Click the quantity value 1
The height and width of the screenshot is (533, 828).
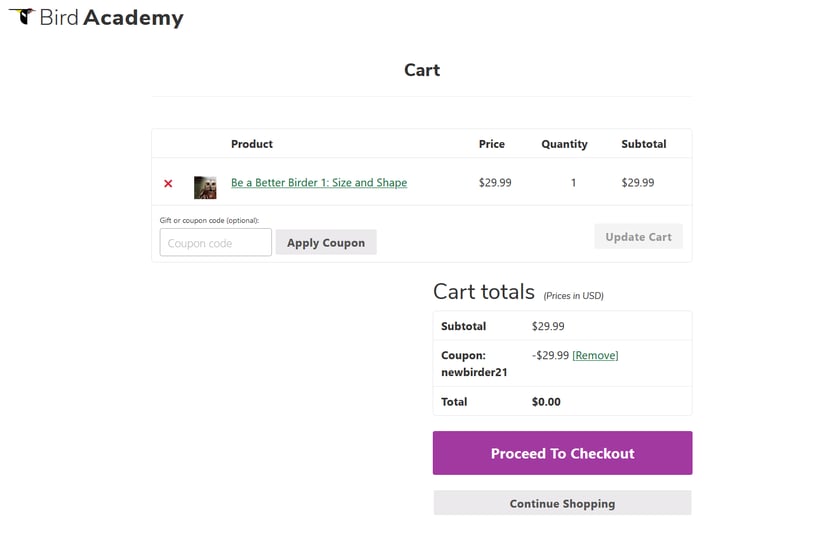[x=573, y=183]
